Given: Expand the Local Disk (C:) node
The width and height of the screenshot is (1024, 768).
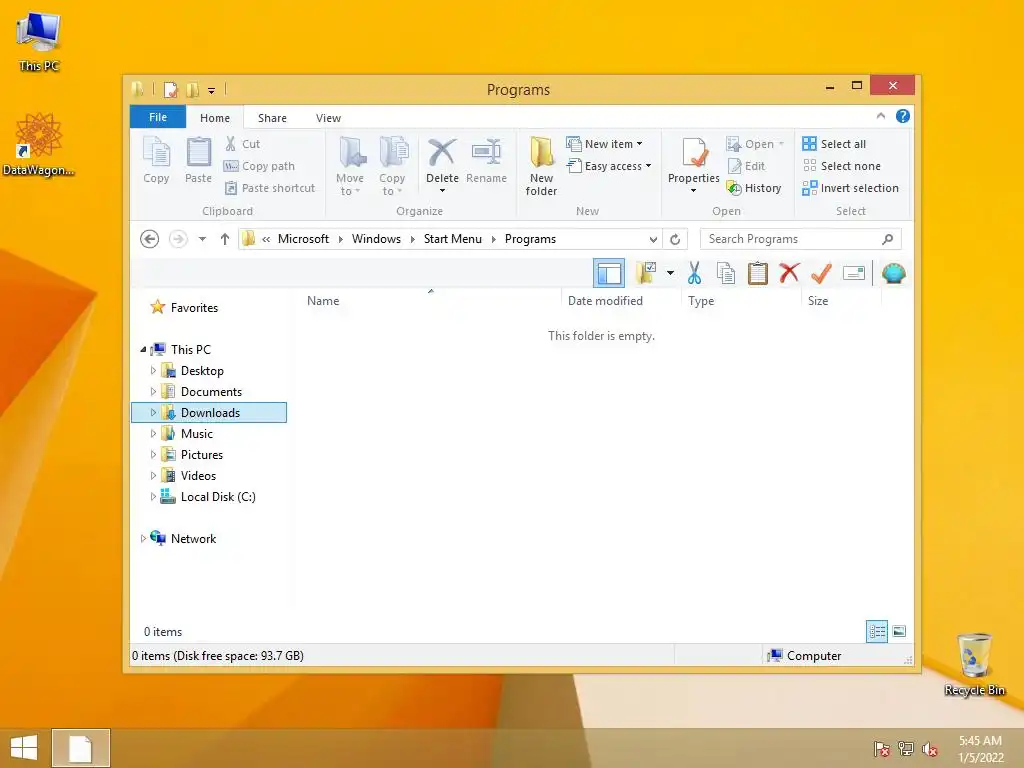Looking at the screenshot, I should click(153, 496).
